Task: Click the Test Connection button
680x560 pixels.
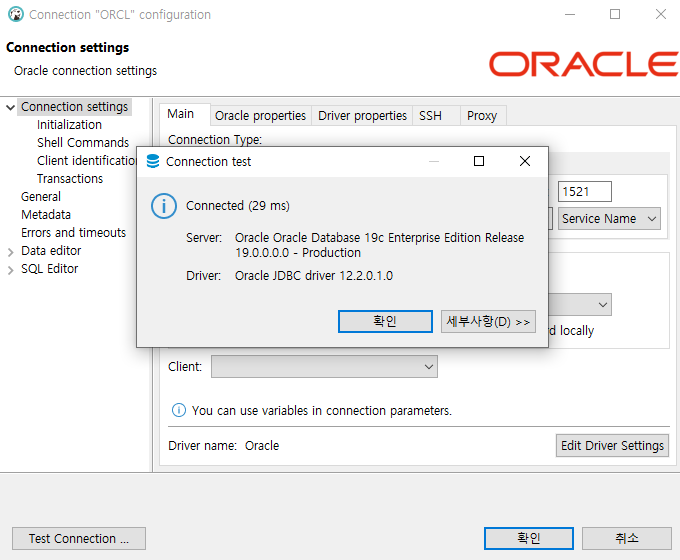Action: pyautogui.click(x=79, y=538)
